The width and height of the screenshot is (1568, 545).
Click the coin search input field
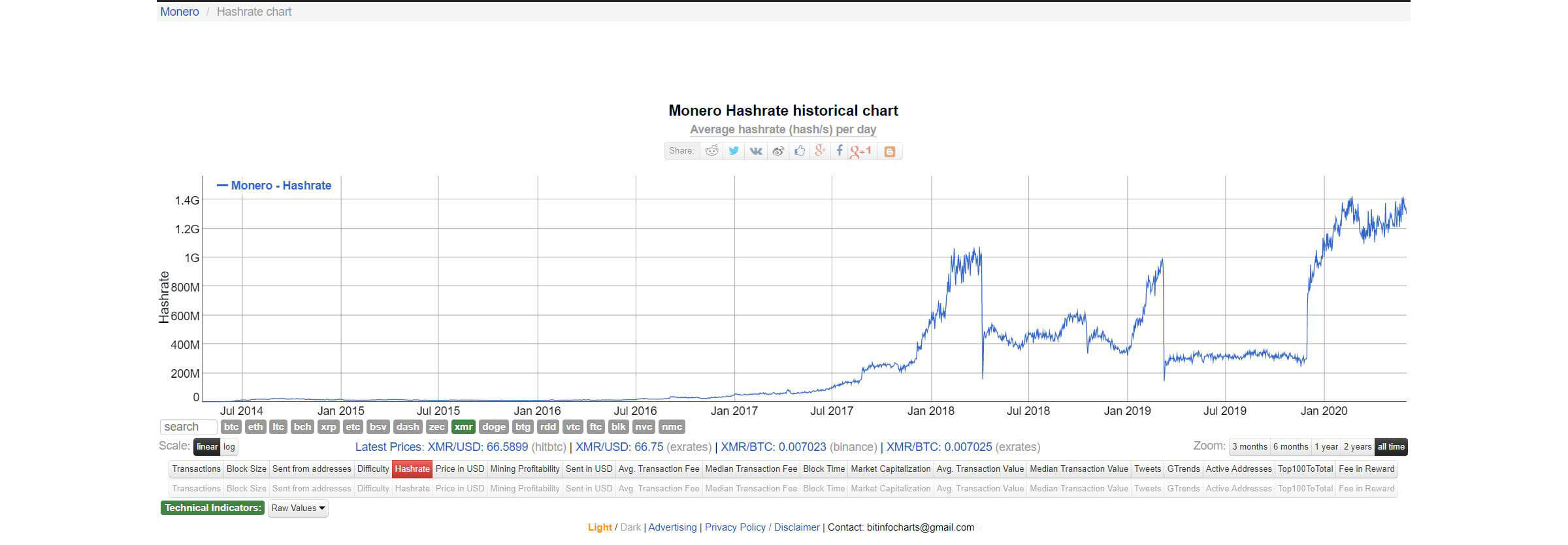[188, 427]
